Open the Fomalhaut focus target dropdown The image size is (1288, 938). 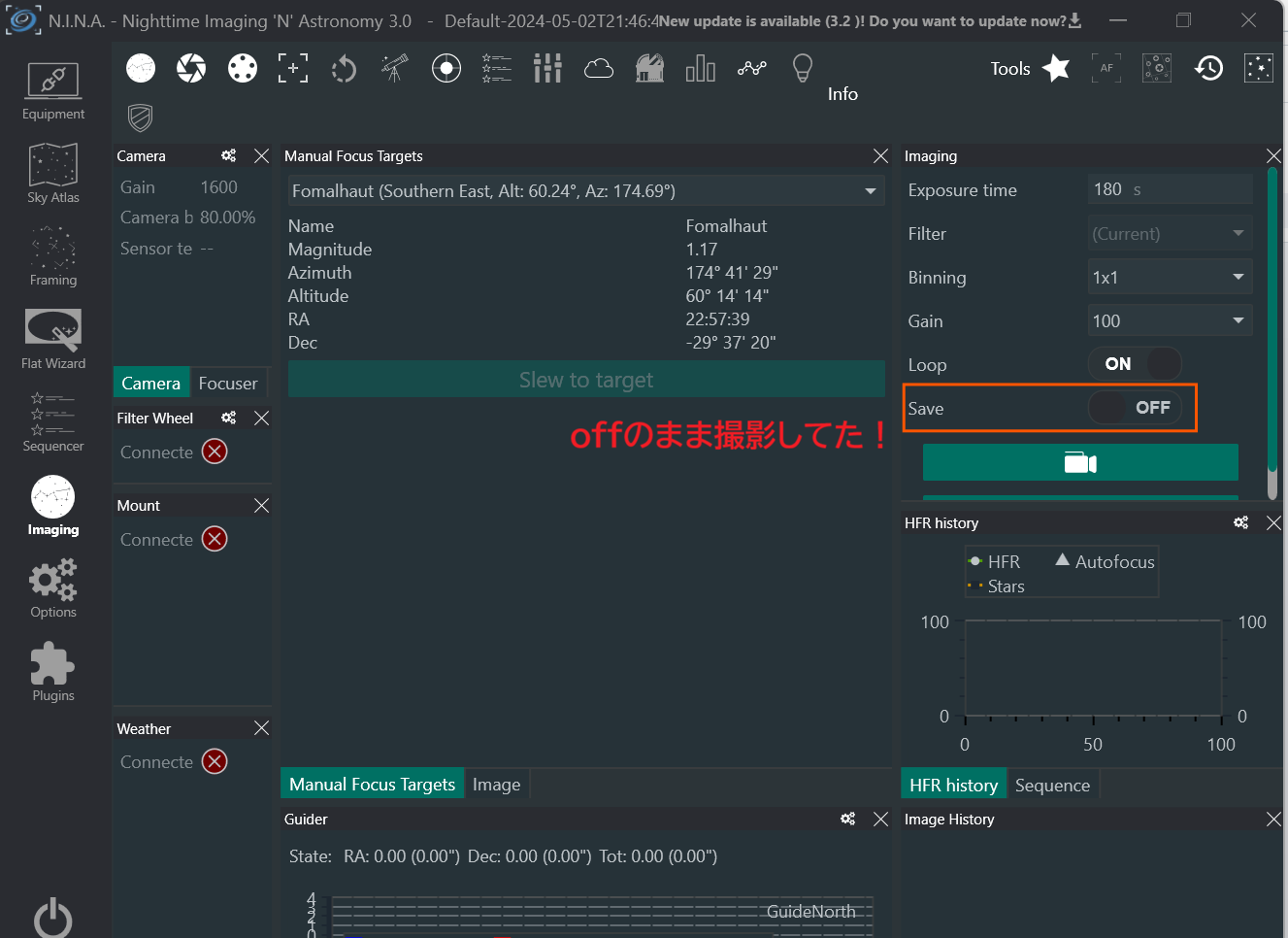pos(586,190)
